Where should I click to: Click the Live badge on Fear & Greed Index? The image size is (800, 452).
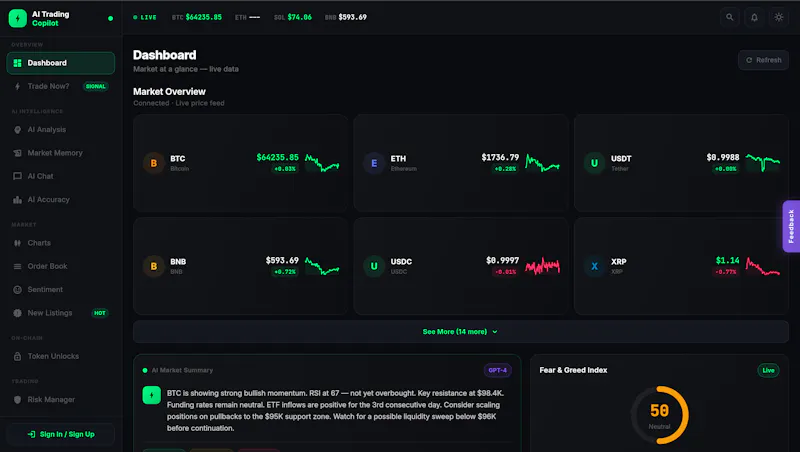[768, 370]
